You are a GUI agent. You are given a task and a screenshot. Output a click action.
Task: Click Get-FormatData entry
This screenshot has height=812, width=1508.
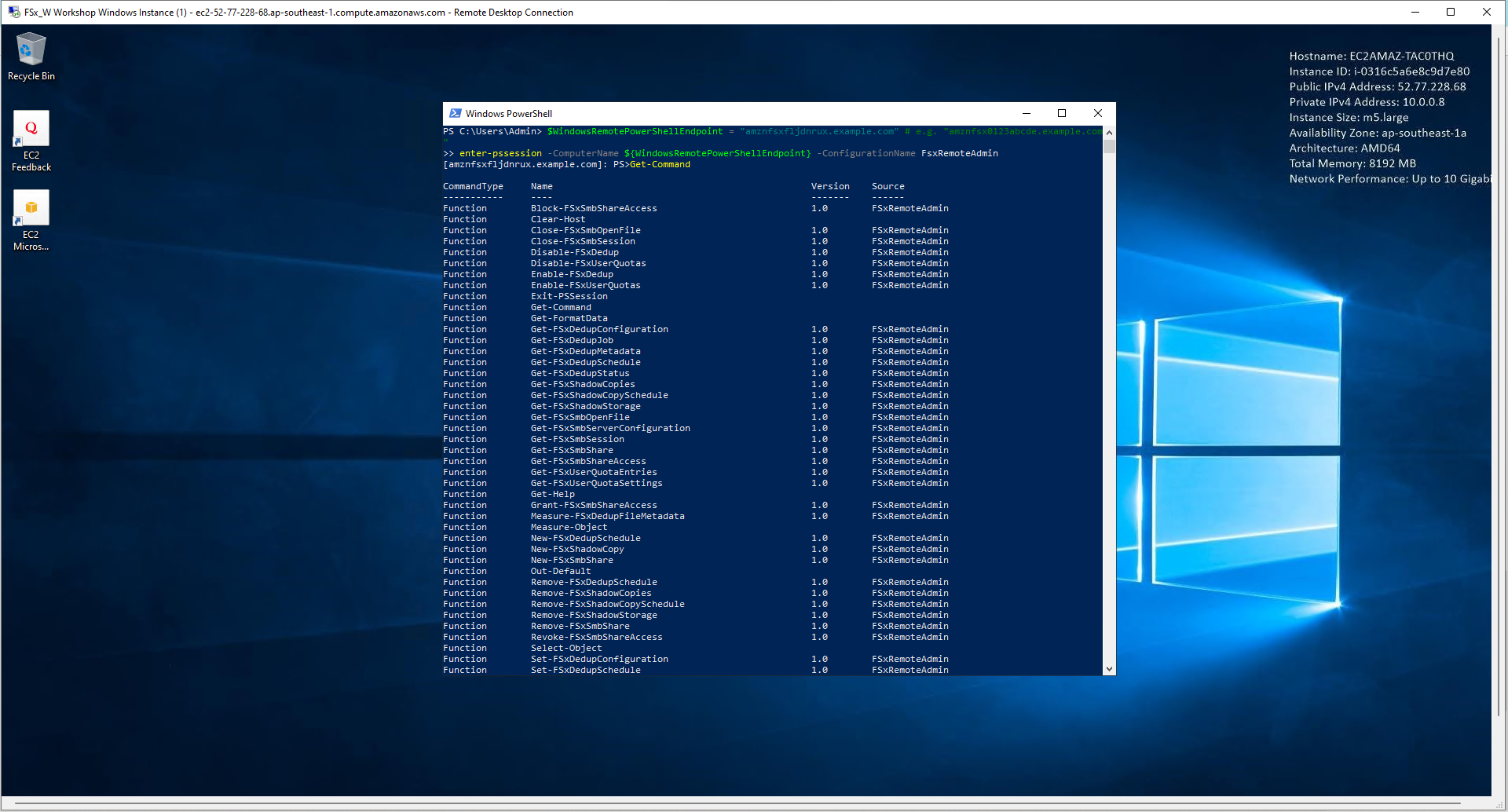[x=569, y=318]
